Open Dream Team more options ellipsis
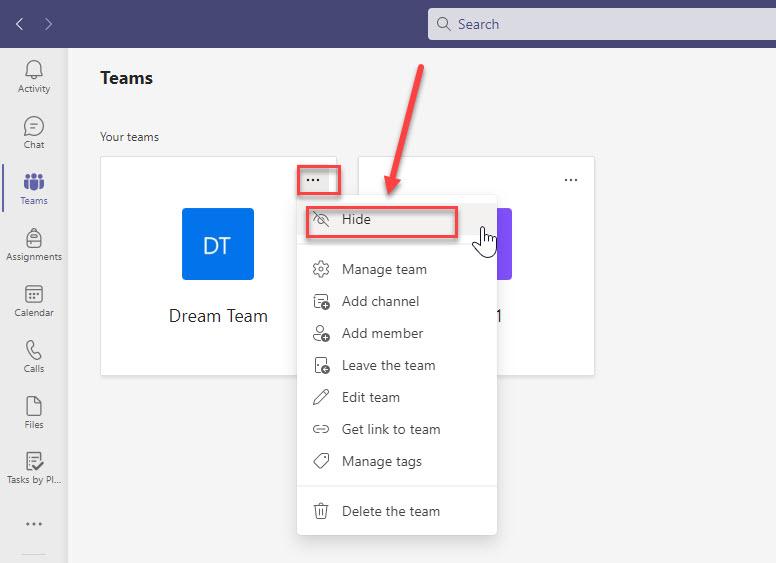The image size is (776, 563). [313, 180]
